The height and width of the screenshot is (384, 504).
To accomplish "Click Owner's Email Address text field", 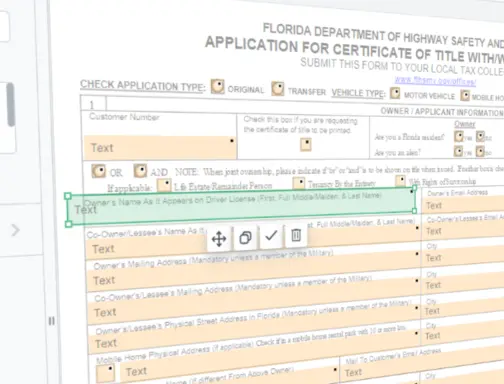I will pos(464,206).
